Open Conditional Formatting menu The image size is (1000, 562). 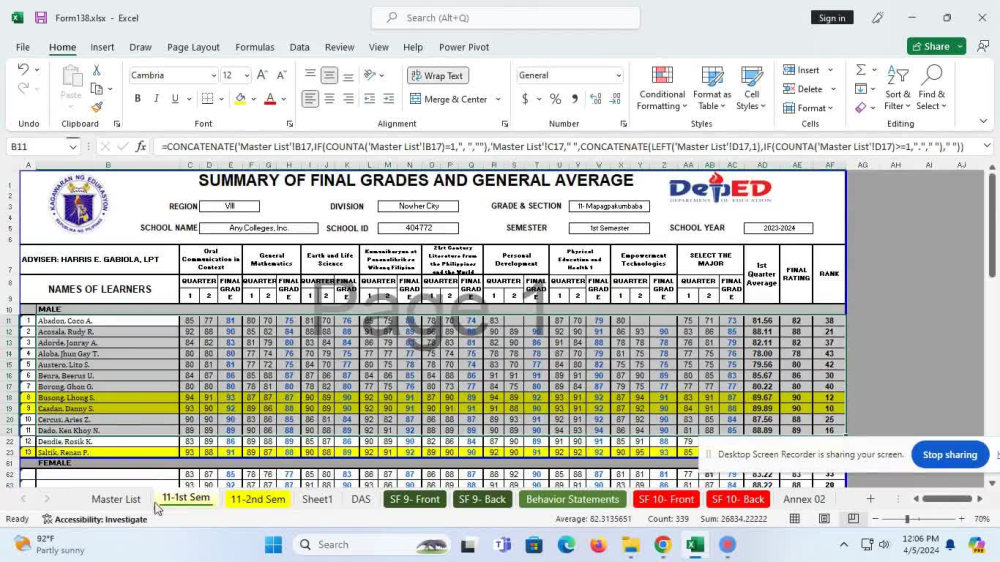coord(661,88)
